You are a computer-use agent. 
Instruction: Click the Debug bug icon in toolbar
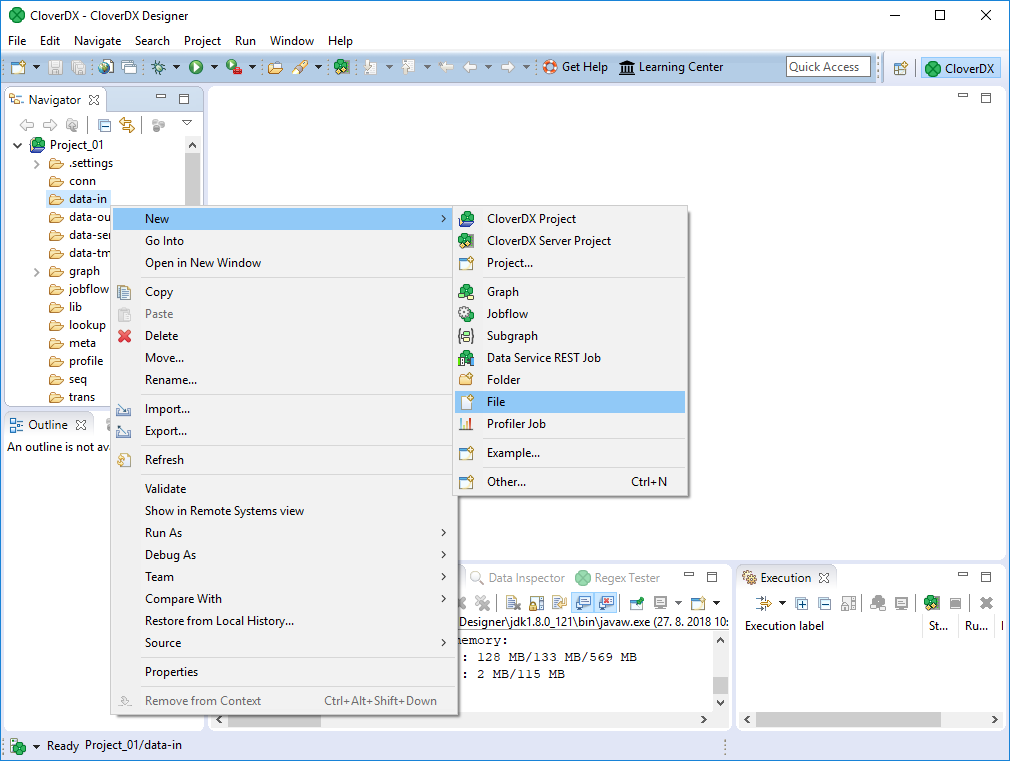[x=158, y=67]
